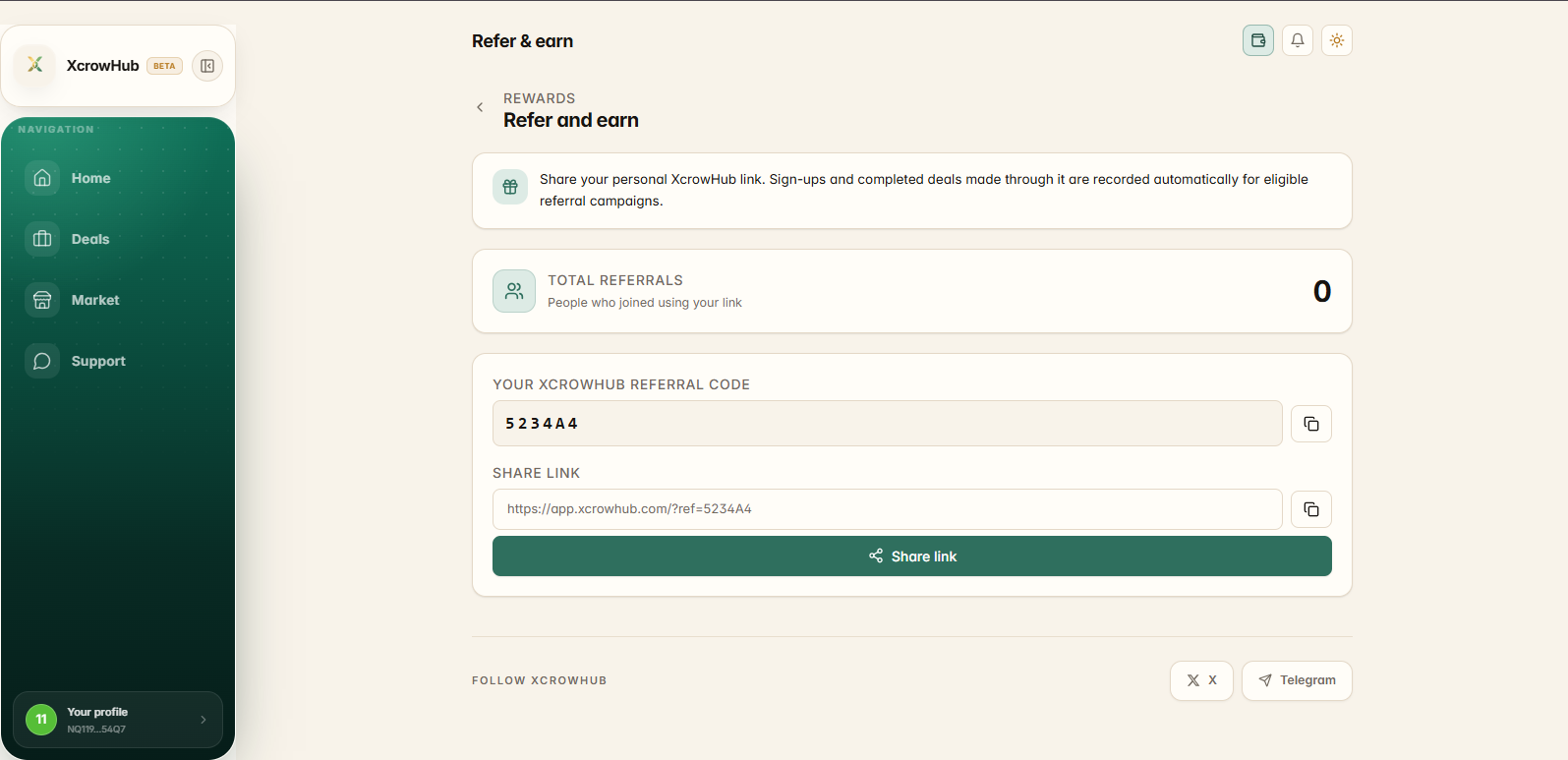This screenshot has width=1568, height=760.
Task: Open the XcrowHub Telegram link
Action: pyautogui.click(x=1297, y=680)
